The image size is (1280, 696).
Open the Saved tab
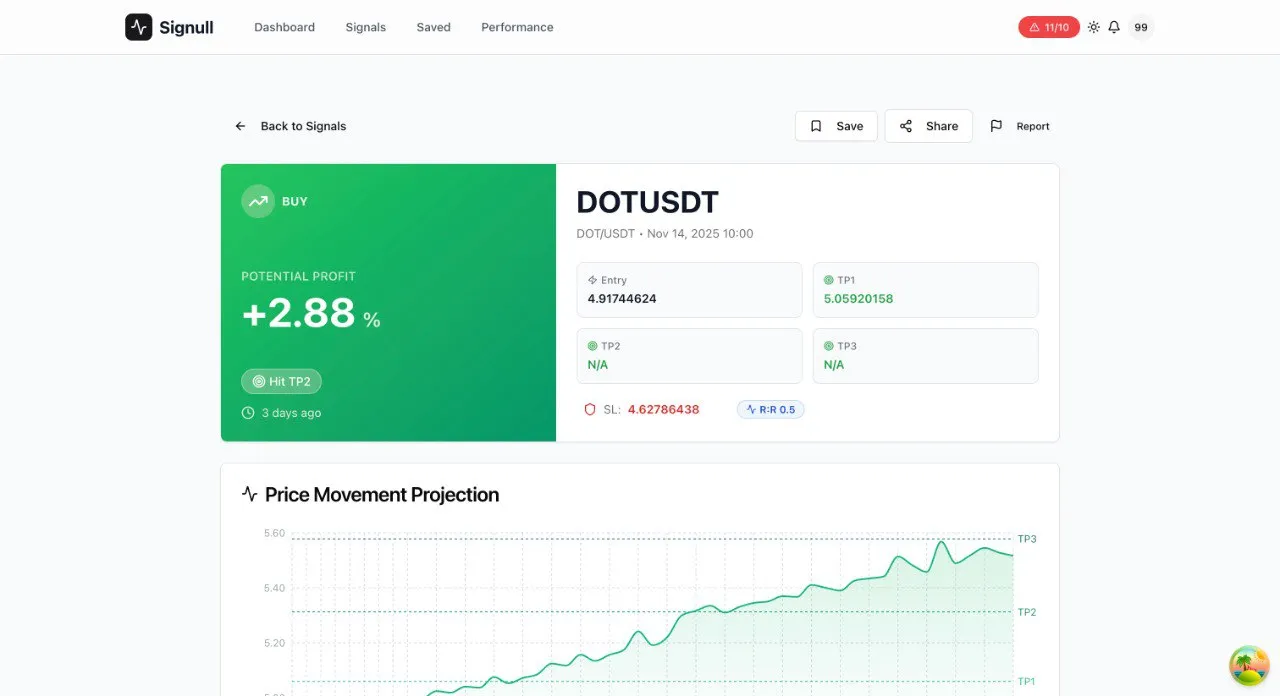[x=433, y=27]
